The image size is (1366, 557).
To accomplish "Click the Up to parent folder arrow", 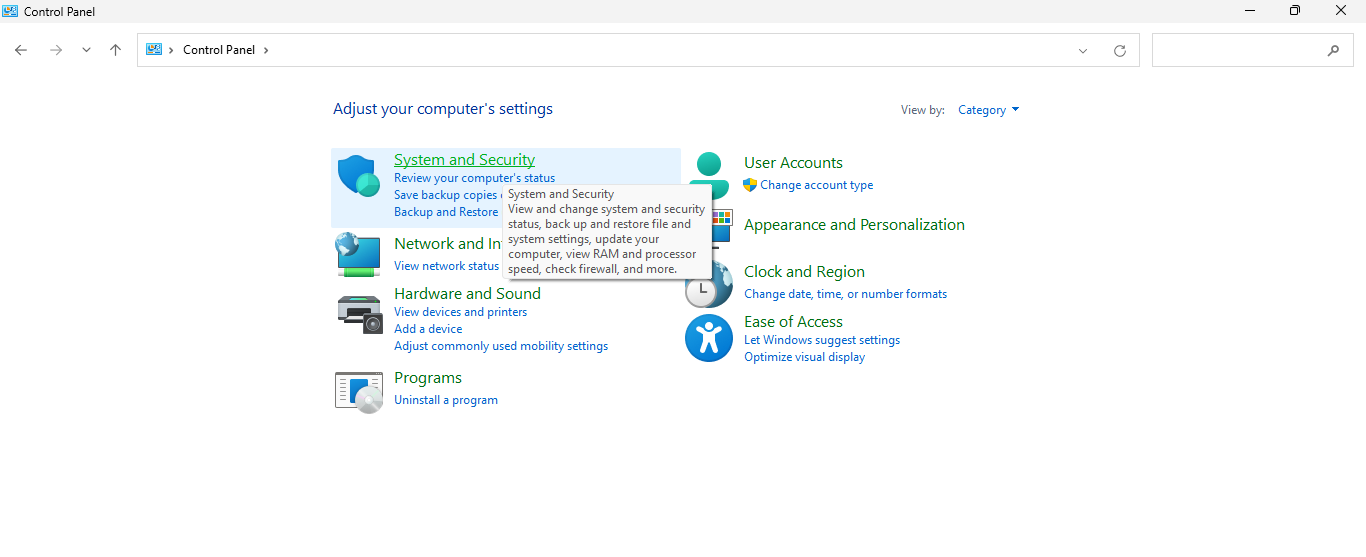I will click(116, 50).
